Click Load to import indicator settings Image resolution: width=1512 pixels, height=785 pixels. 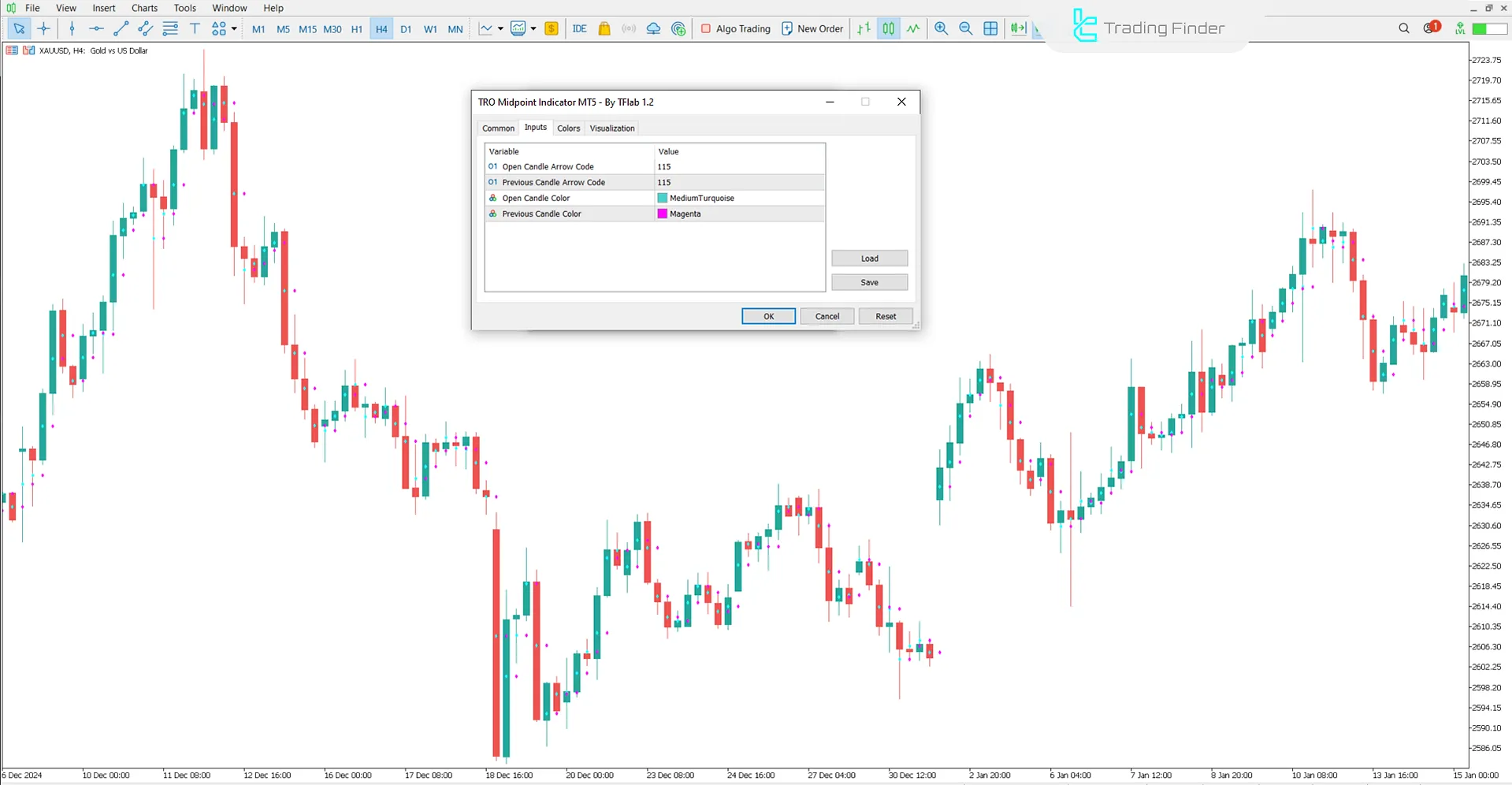[869, 258]
